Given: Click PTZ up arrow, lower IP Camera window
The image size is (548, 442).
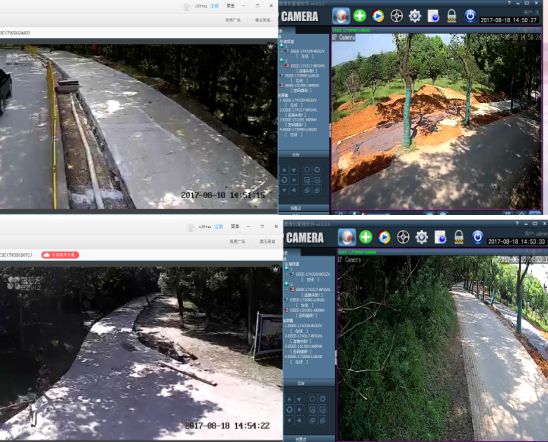Looking at the screenshot, I should point(289,399).
